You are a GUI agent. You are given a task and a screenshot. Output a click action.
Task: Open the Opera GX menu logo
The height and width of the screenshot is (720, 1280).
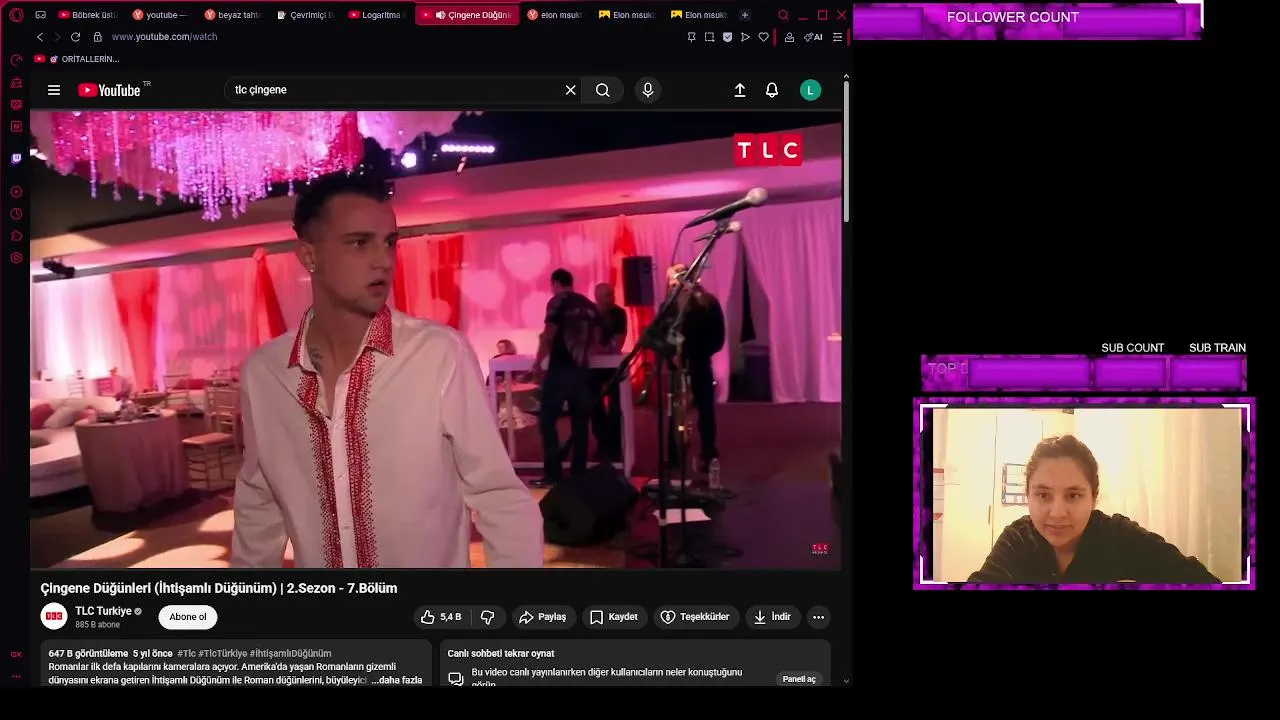tap(16, 15)
